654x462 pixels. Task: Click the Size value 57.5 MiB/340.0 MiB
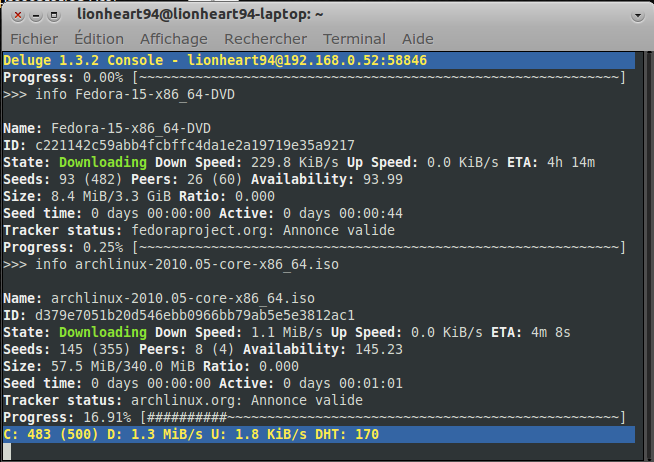[123, 367]
